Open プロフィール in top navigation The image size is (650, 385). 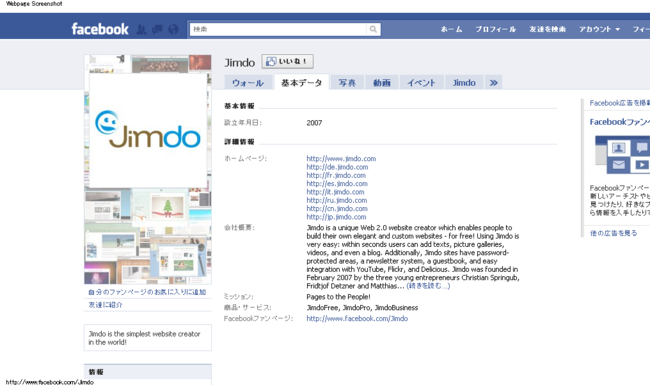click(495, 29)
